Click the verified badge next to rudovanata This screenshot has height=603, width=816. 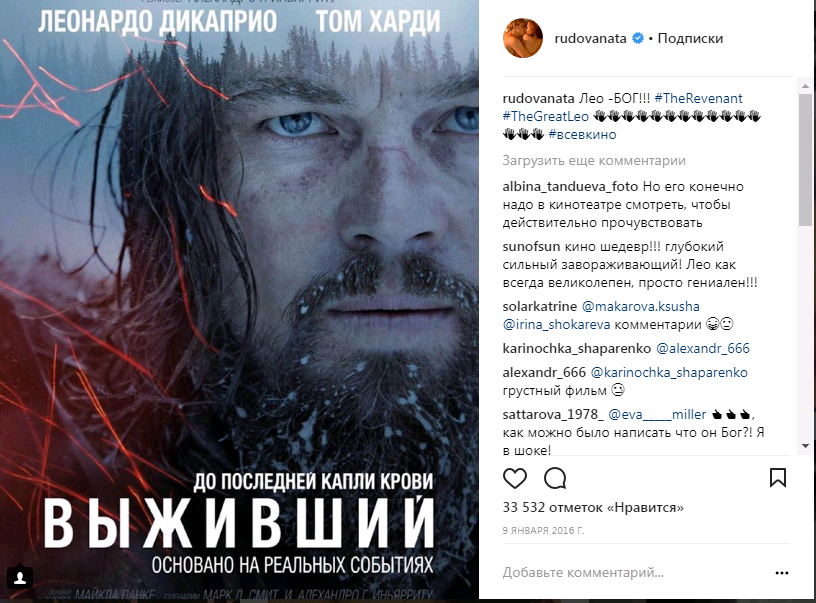click(638, 38)
